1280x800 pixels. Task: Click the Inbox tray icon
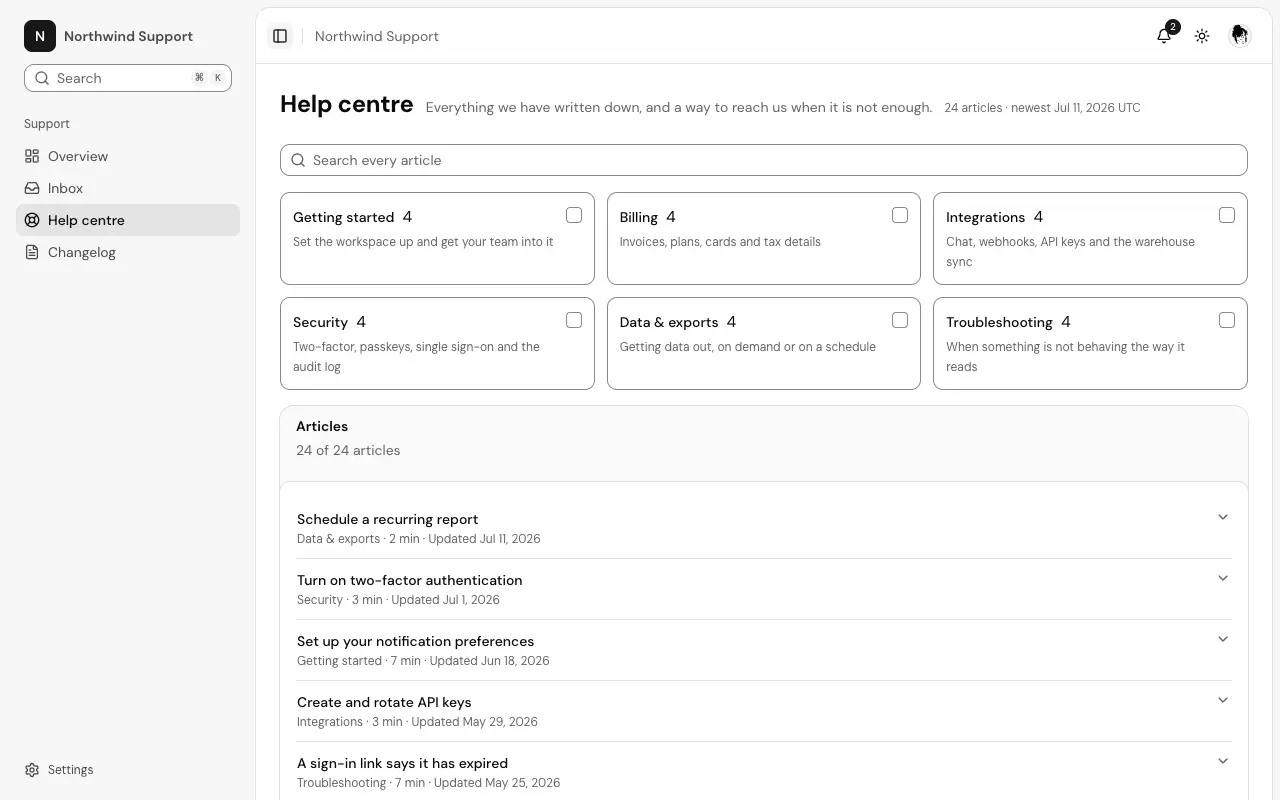pos(32,188)
